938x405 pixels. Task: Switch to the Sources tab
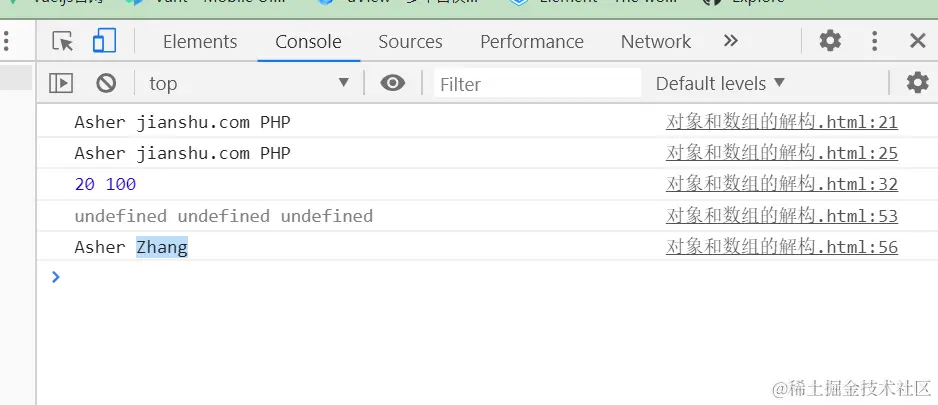[x=410, y=41]
